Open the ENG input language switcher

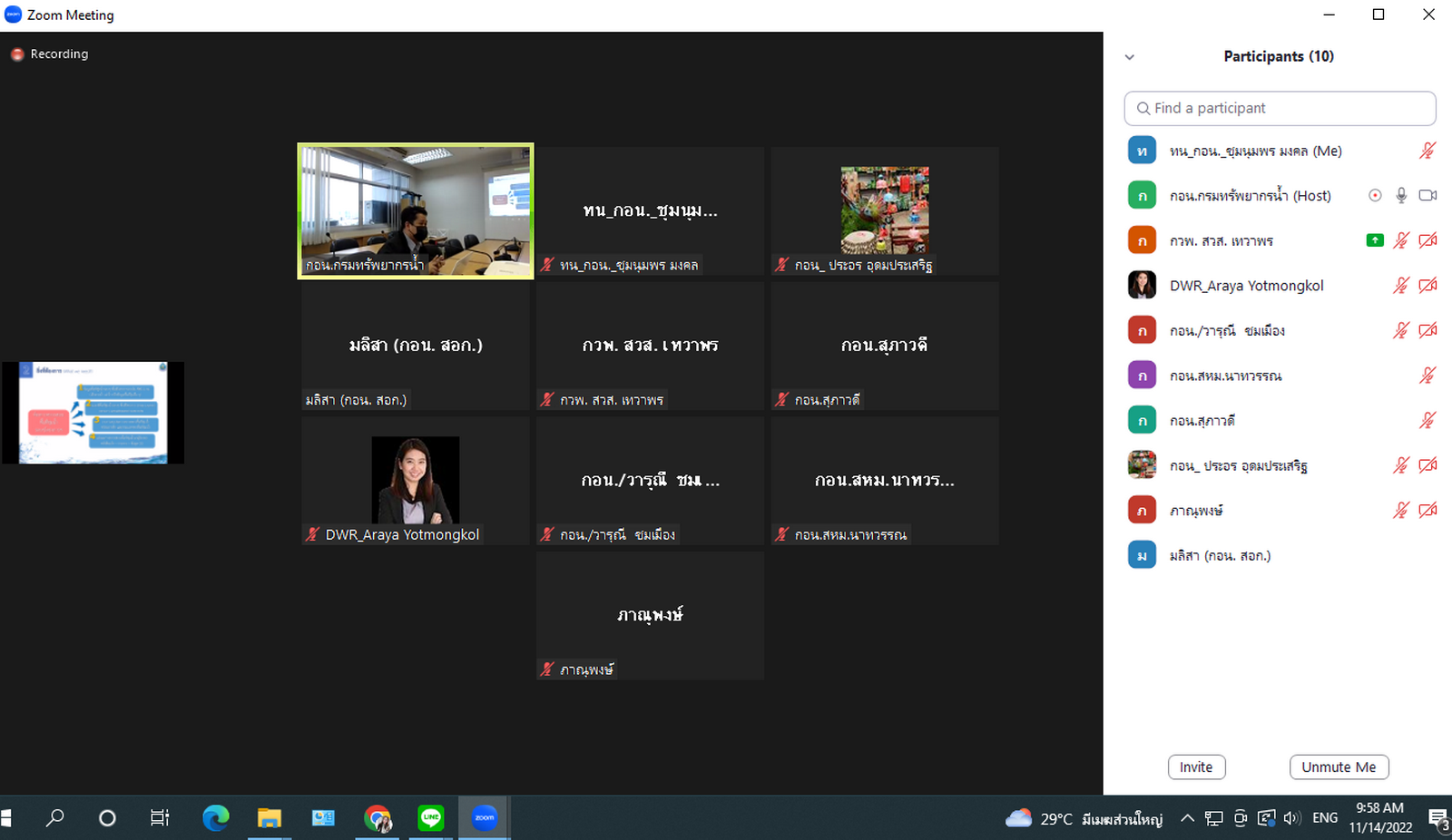(1325, 818)
